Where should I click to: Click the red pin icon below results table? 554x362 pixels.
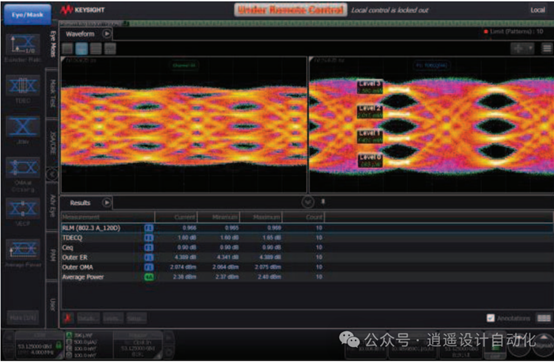point(67,318)
